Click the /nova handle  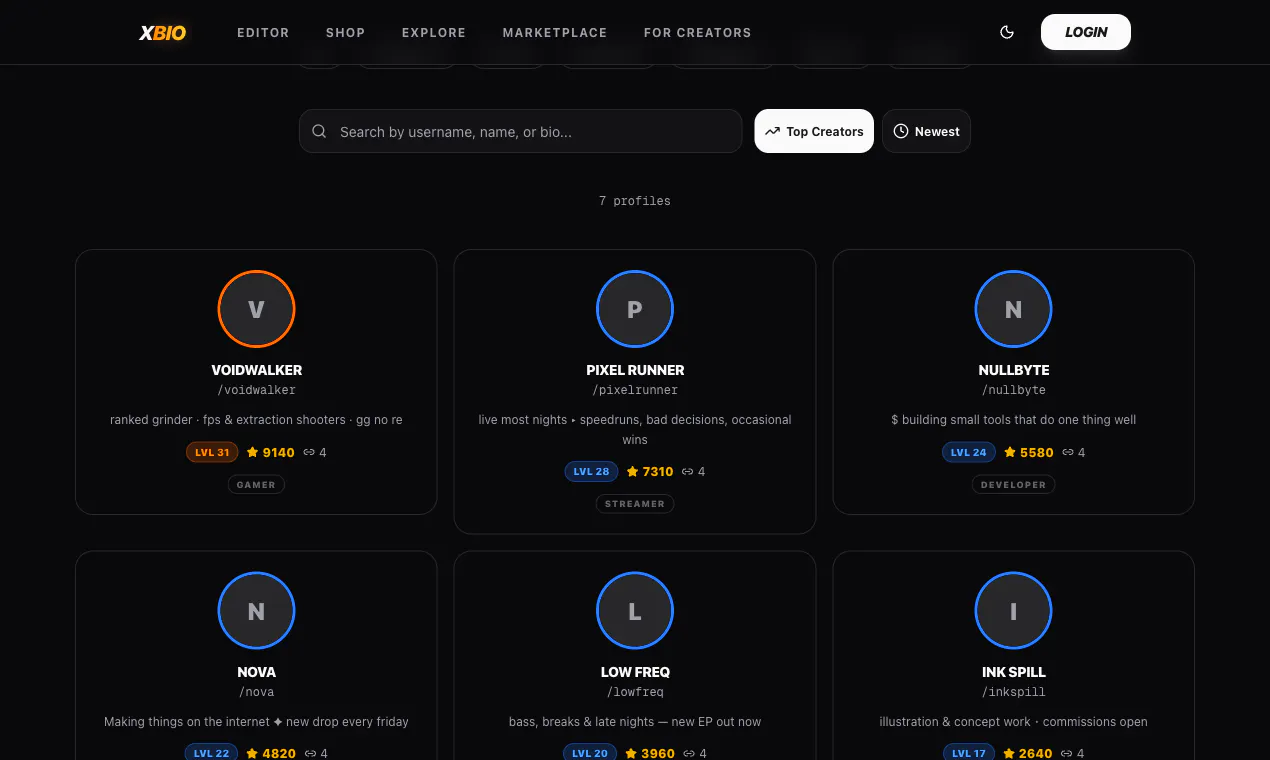pos(256,692)
